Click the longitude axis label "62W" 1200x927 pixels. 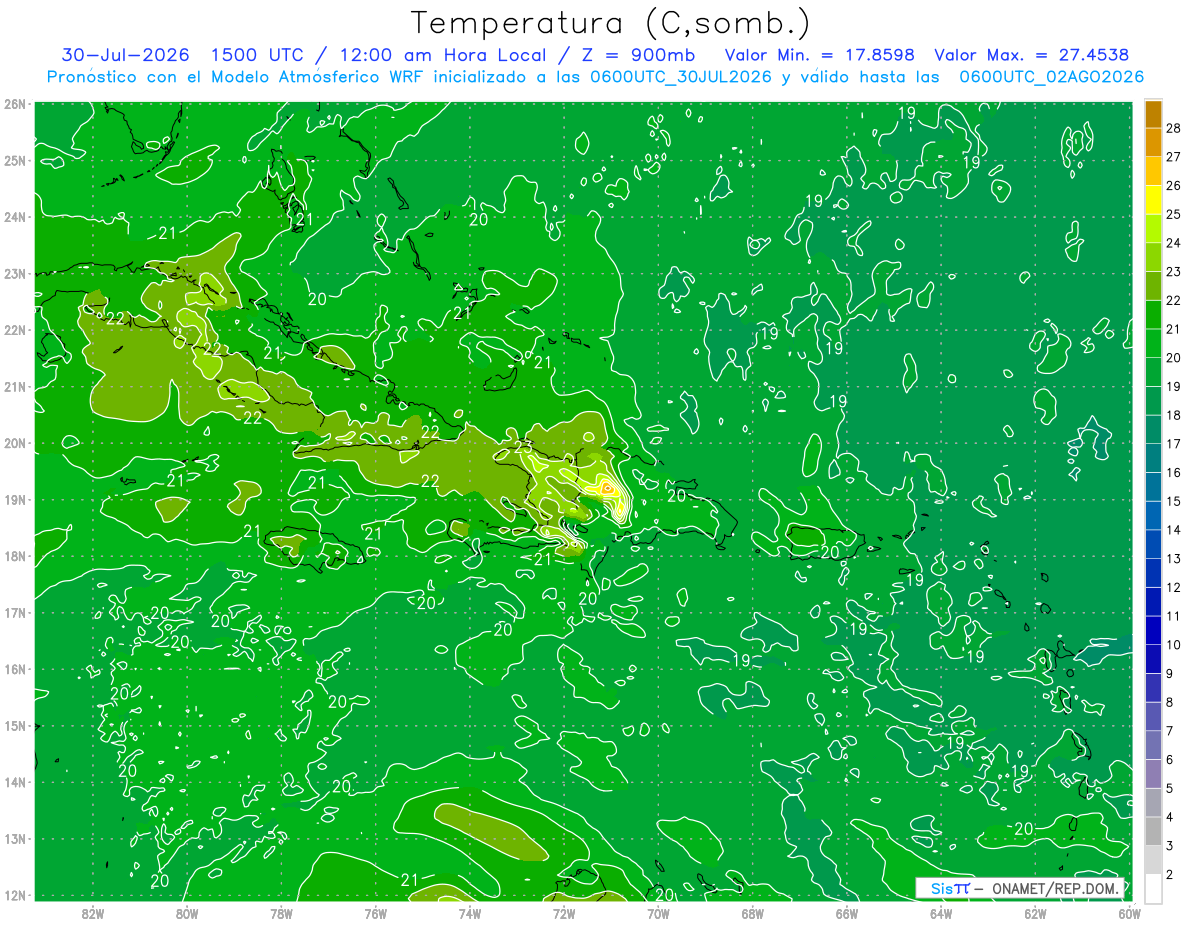click(1035, 913)
